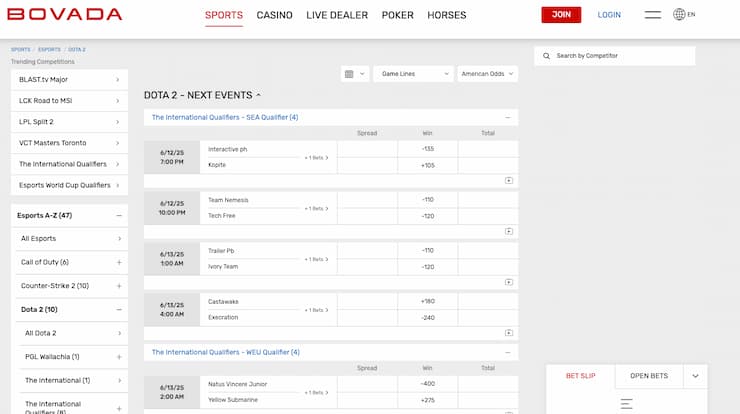Select Yellow Submarine odds +275

(x=428, y=400)
